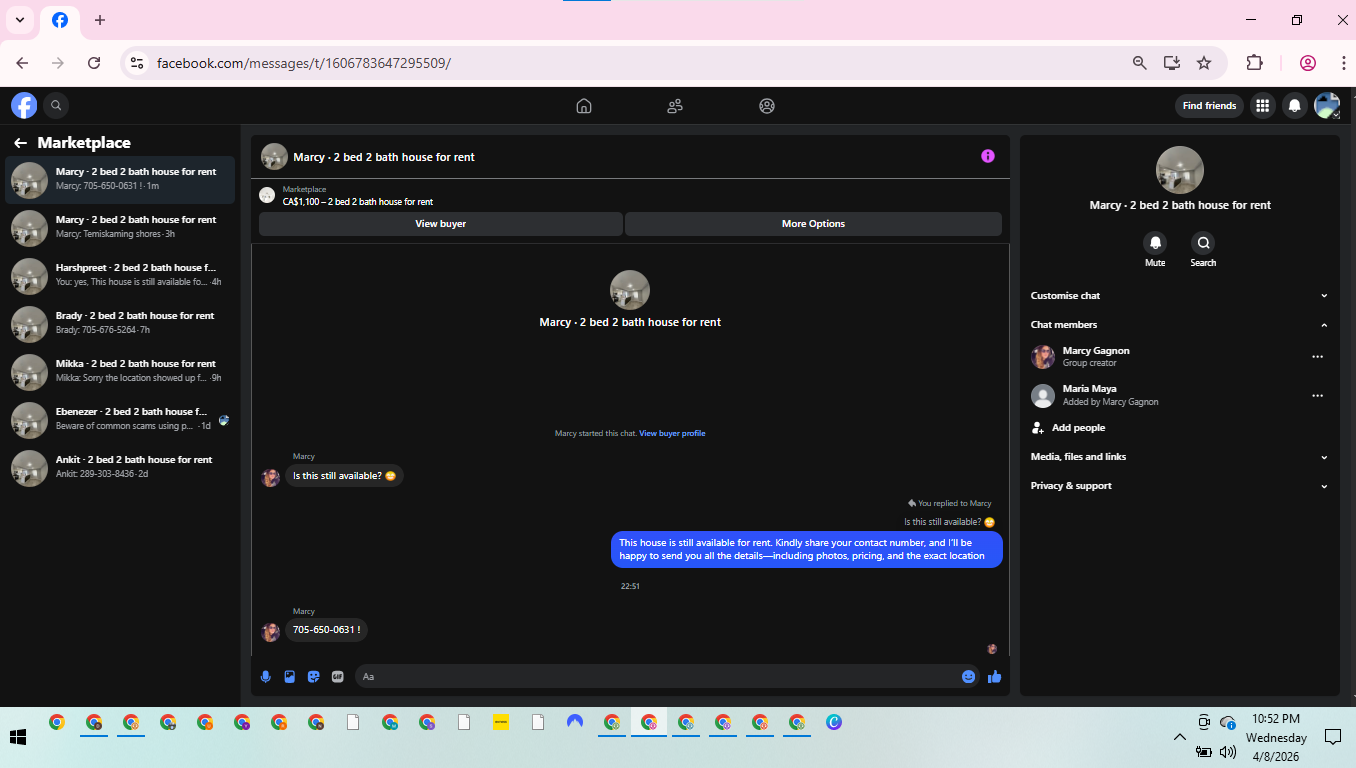
Task: Open the Groups icon in top navigation
Action: pyautogui.click(x=767, y=106)
